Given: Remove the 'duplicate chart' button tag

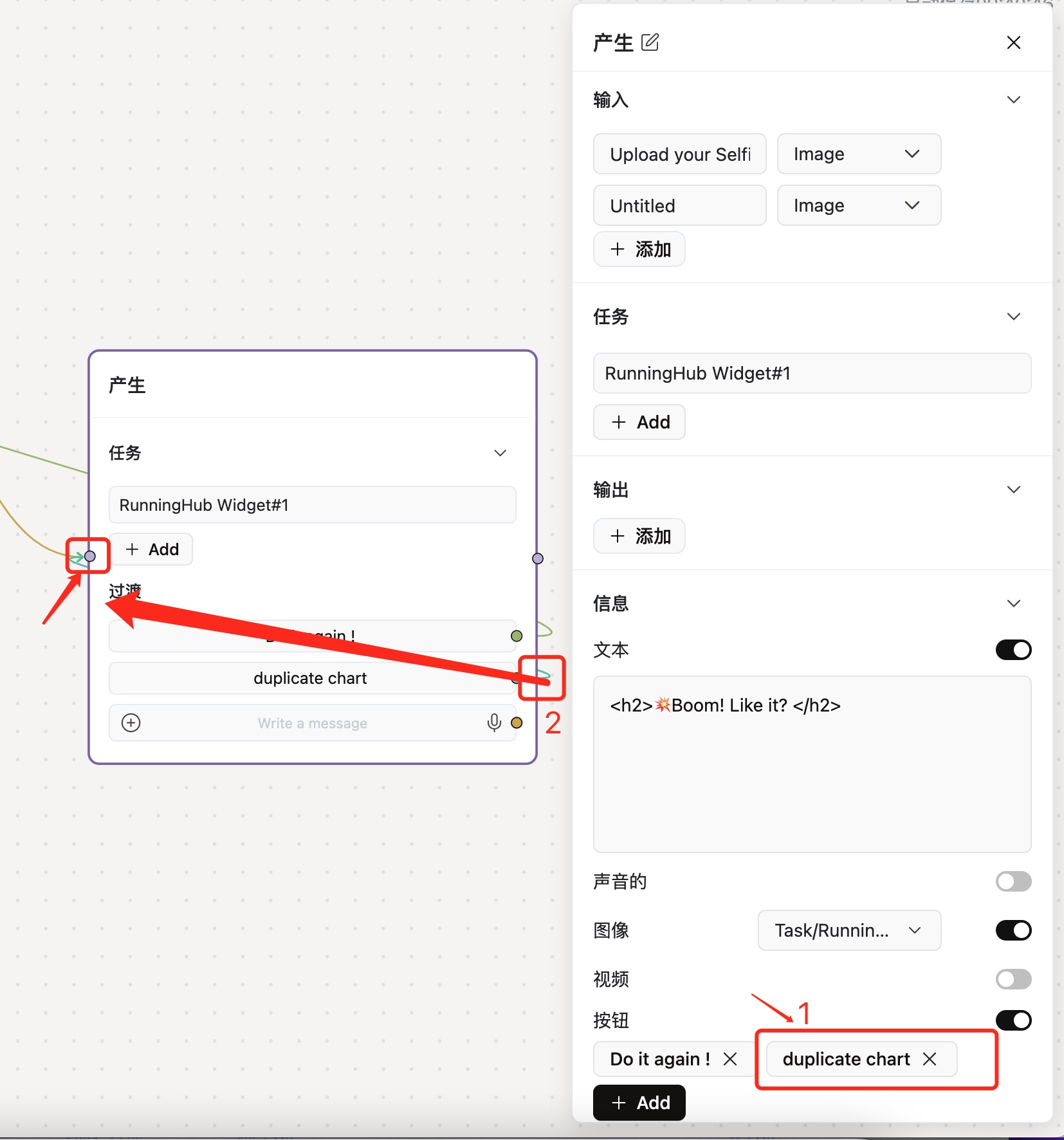Looking at the screenshot, I should pyautogui.click(x=930, y=1059).
